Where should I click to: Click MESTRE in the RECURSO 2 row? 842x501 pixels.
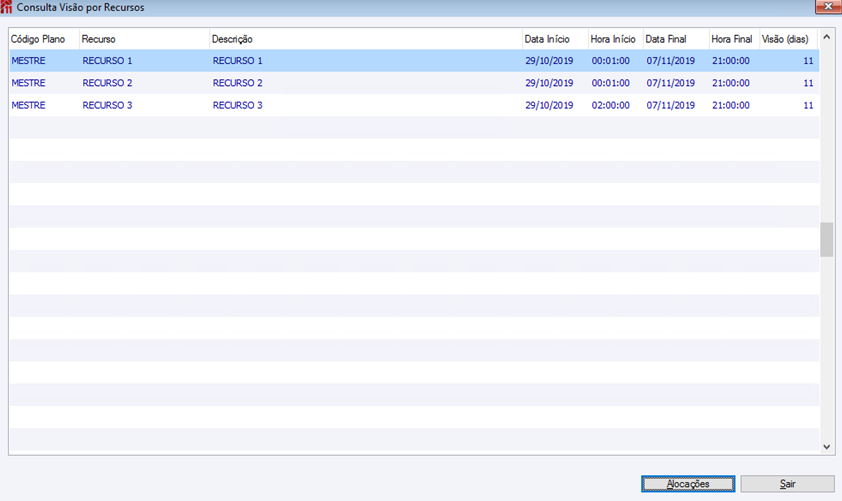(28, 83)
